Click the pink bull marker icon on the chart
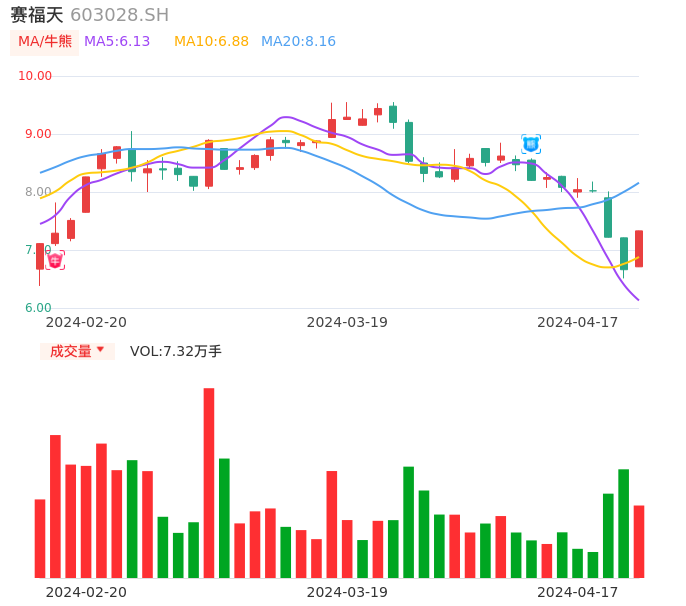This screenshot has height=606, width=686. [x=55, y=260]
